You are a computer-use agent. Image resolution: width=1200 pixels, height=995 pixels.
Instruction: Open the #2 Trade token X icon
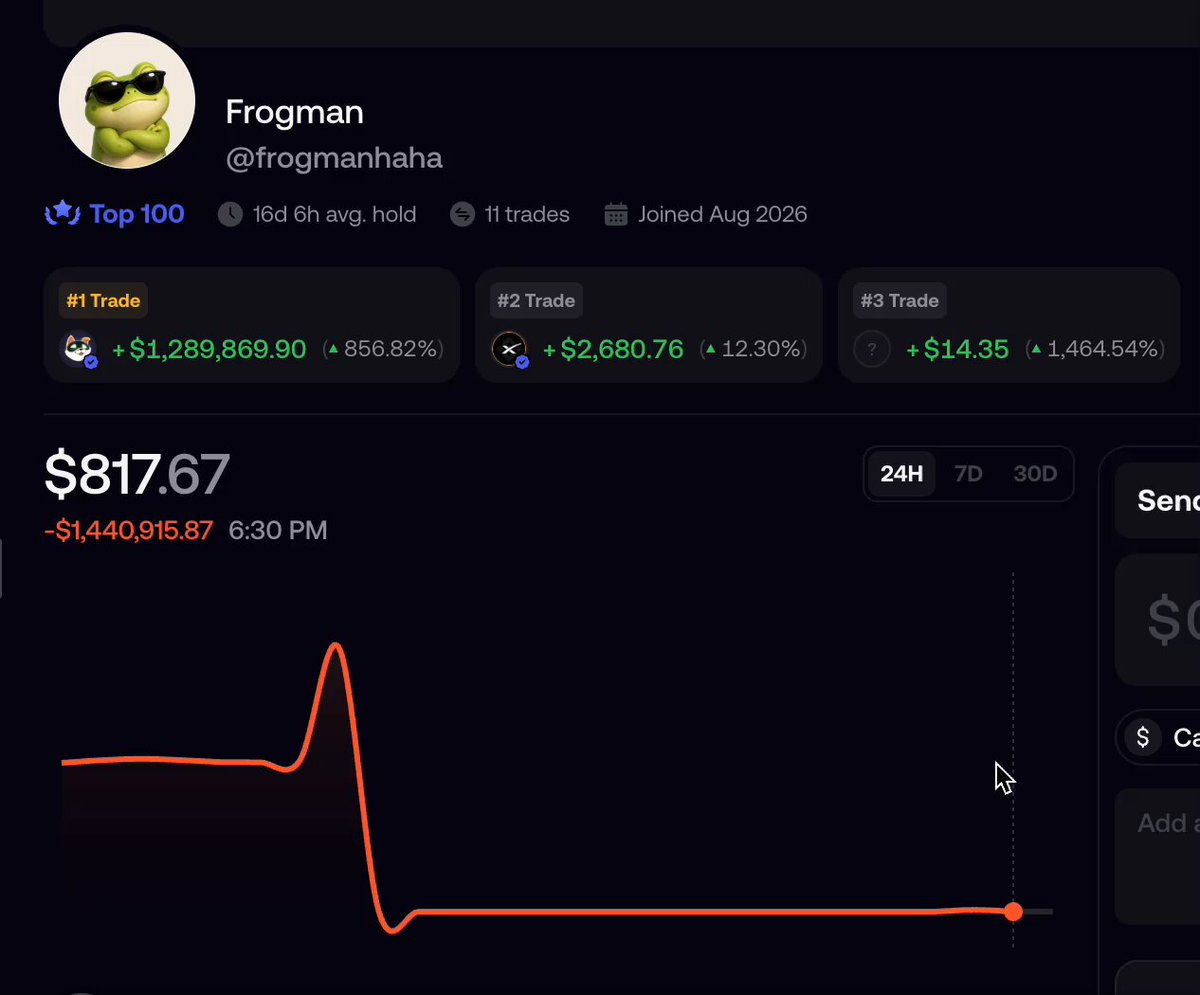pos(510,350)
